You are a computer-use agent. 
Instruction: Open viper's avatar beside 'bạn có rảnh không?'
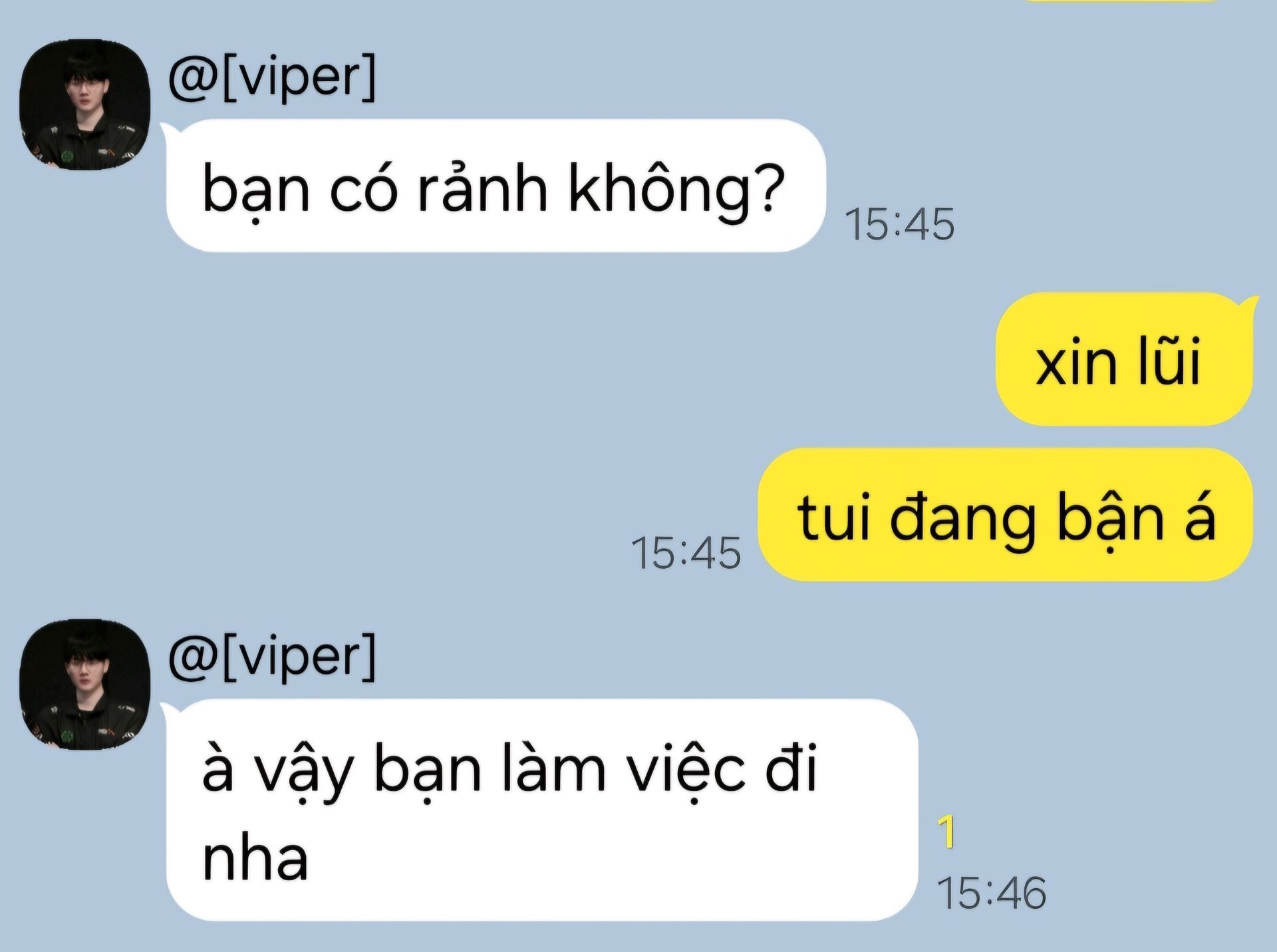[84, 105]
